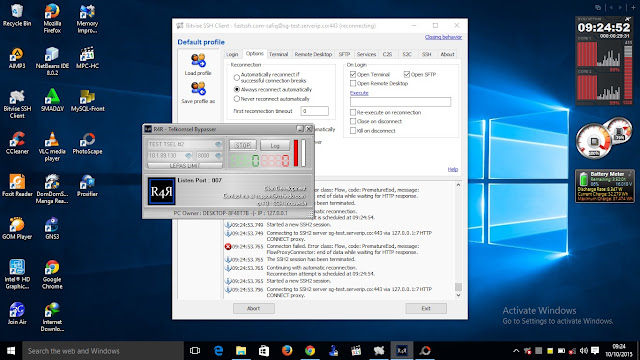Viewport: 640px width, 360px height.
Task: Click the log scrollbar down arrow
Action: click(x=458, y=295)
